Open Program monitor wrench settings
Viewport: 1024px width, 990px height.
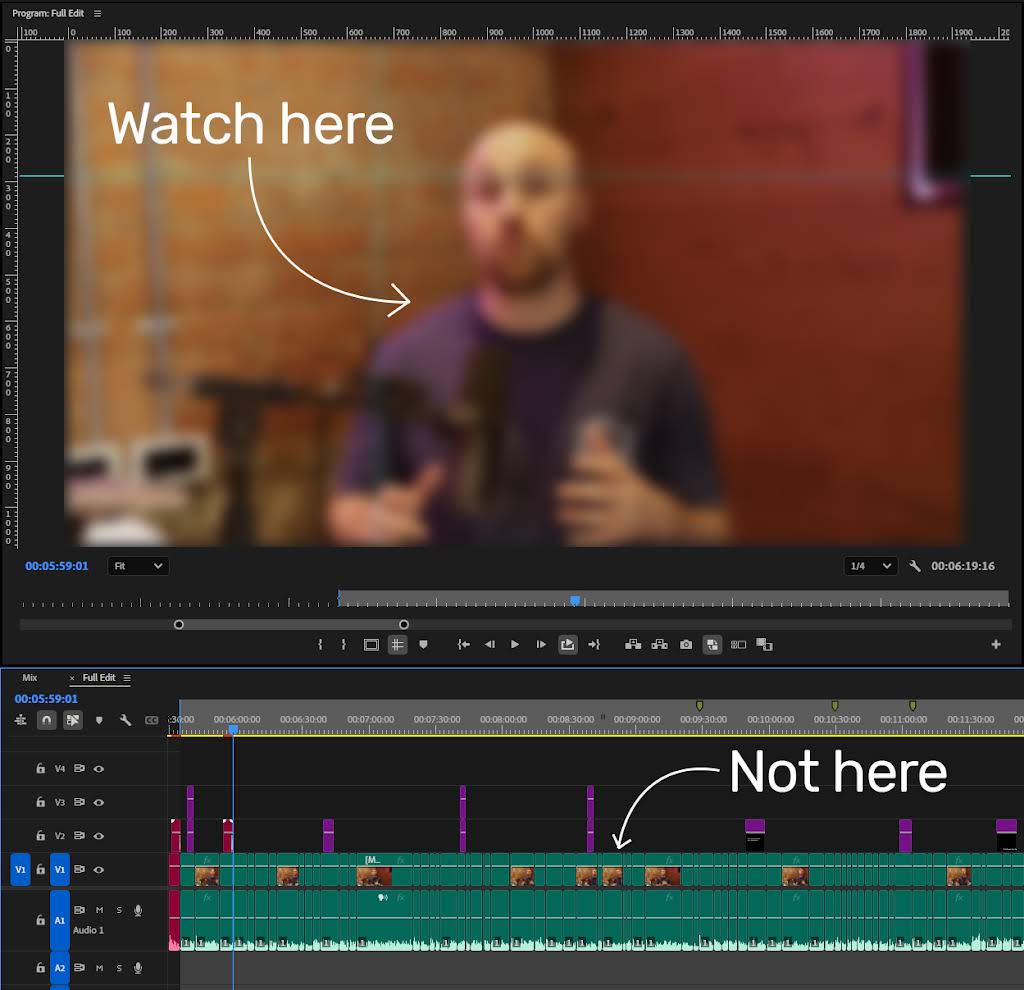tap(915, 566)
